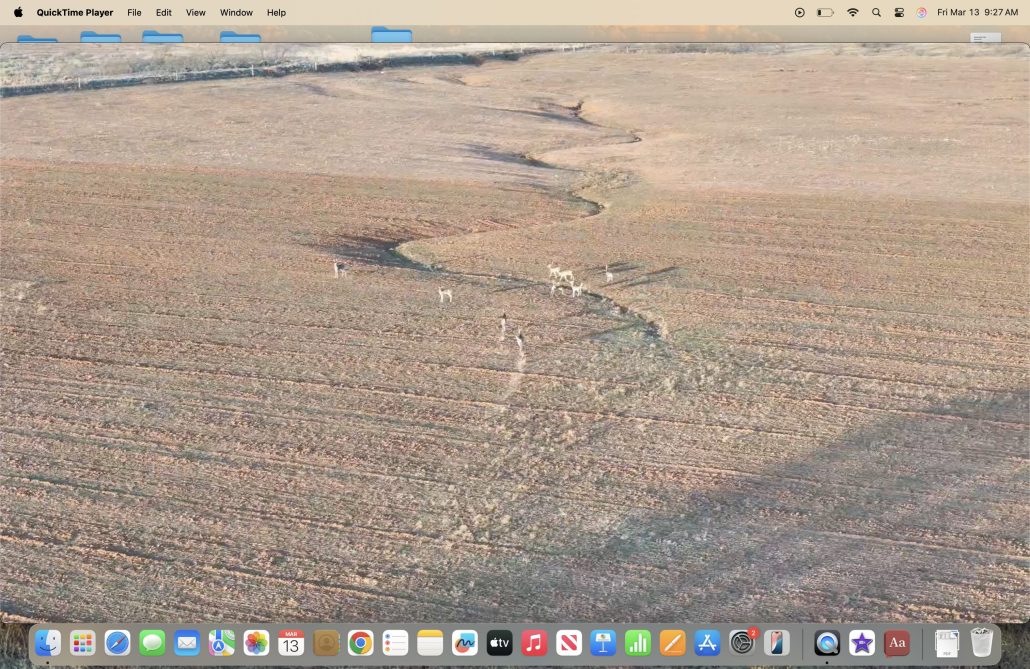Click the Now Playing menu bar icon

pos(799,13)
